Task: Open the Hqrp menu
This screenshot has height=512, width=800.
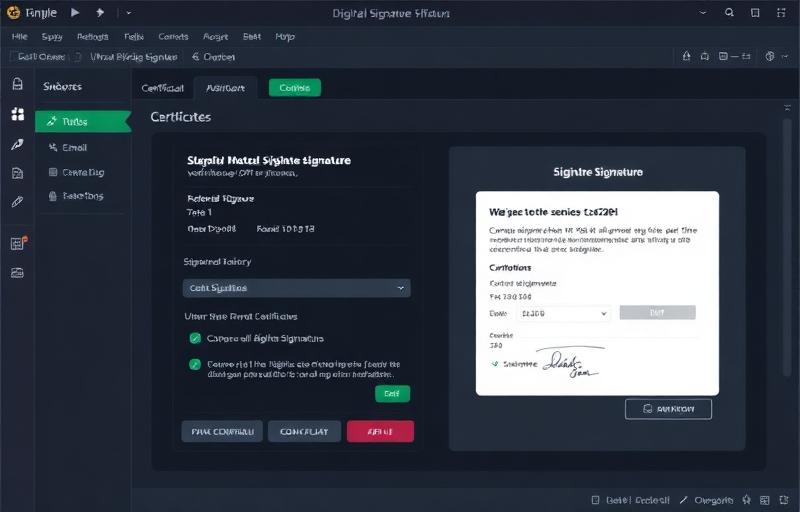Action: [x=285, y=37]
